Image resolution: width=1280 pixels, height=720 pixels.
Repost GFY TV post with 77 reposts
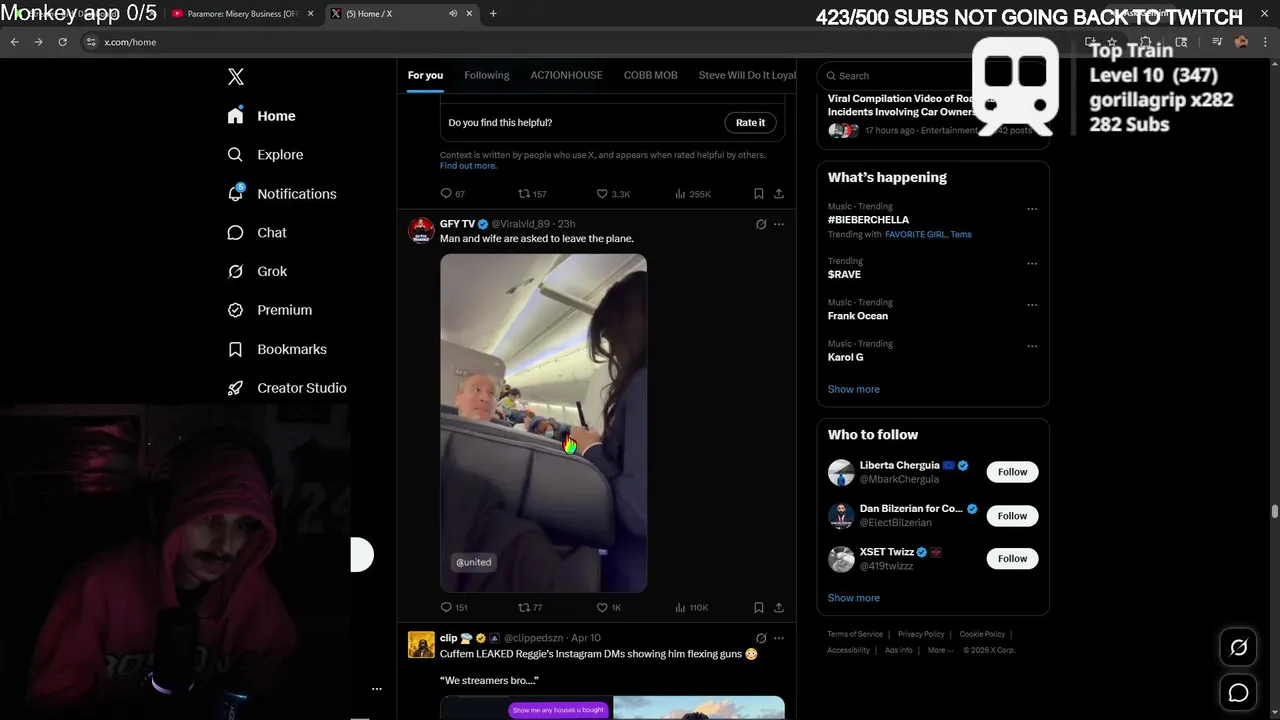[x=530, y=607]
